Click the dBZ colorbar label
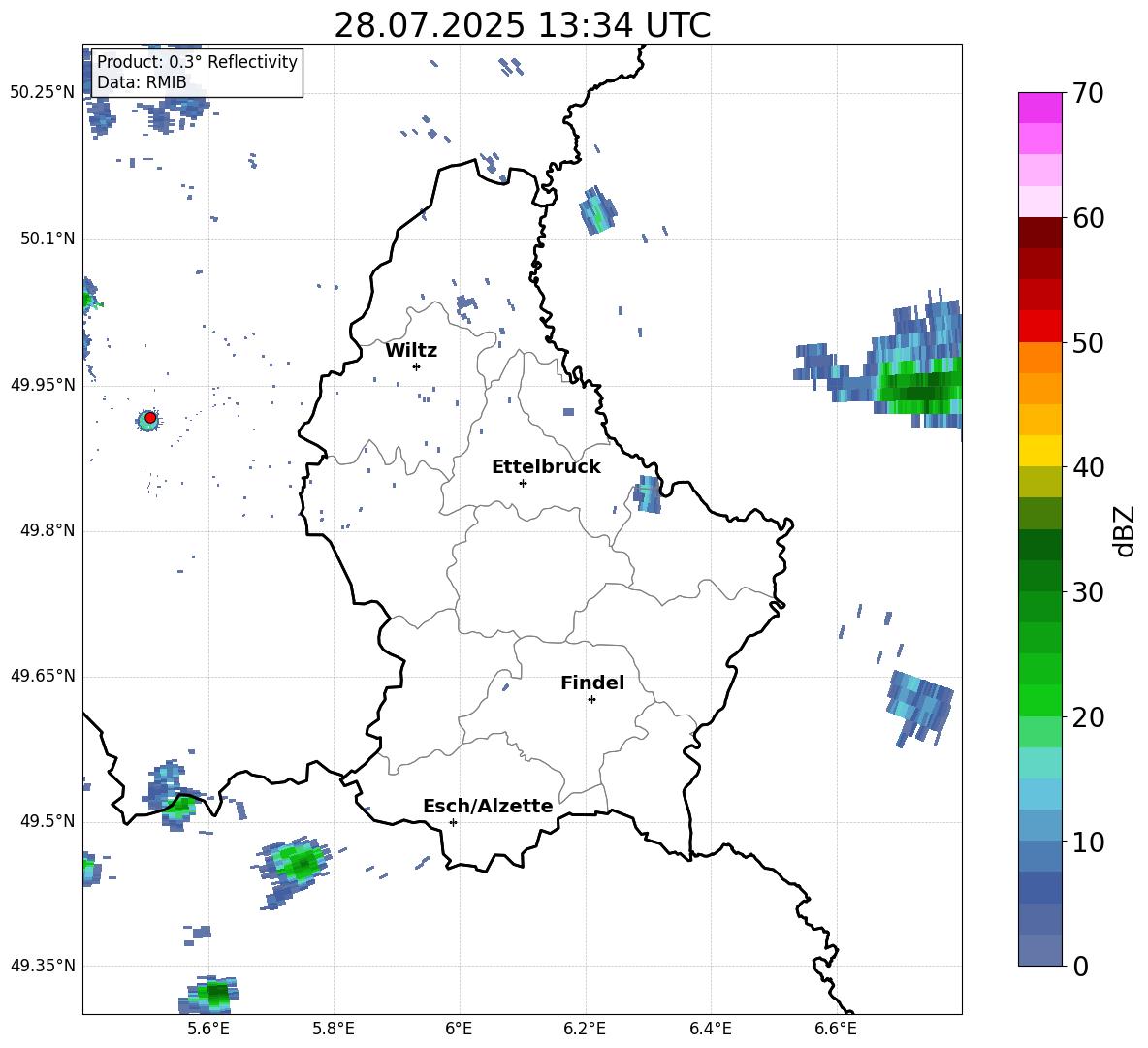The image size is (1148, 1048). pyautogui.click(x=1123, y=530)
